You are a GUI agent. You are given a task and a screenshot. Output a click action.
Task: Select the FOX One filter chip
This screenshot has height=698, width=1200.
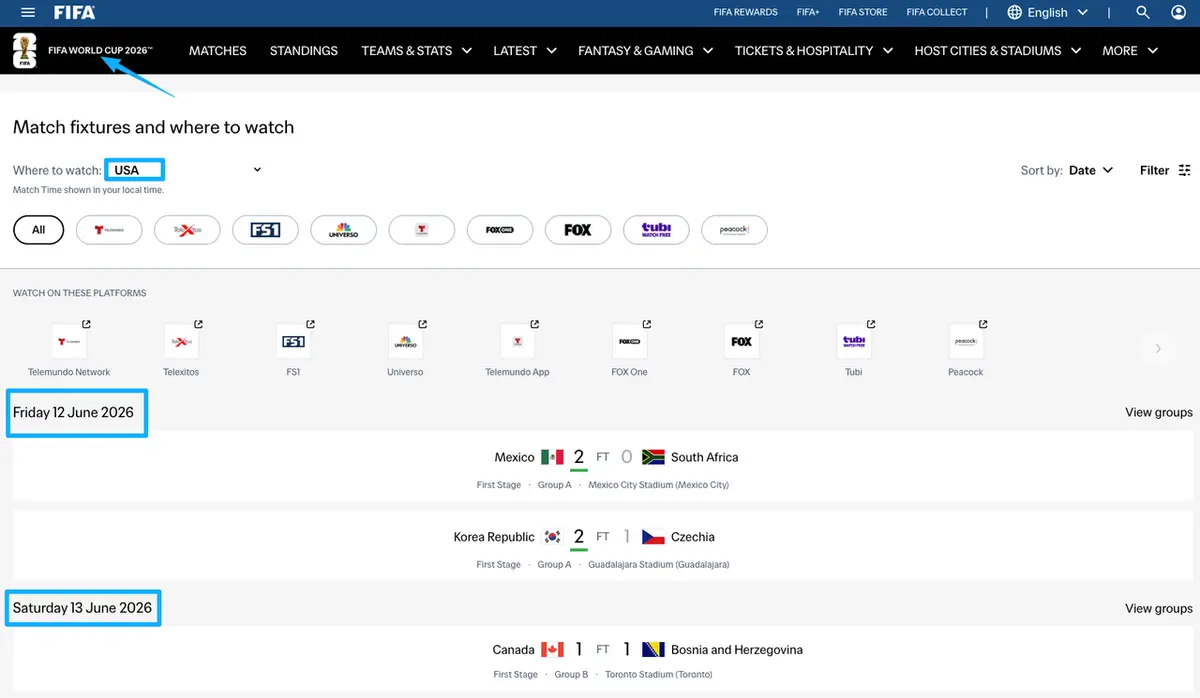click(500, 230)
